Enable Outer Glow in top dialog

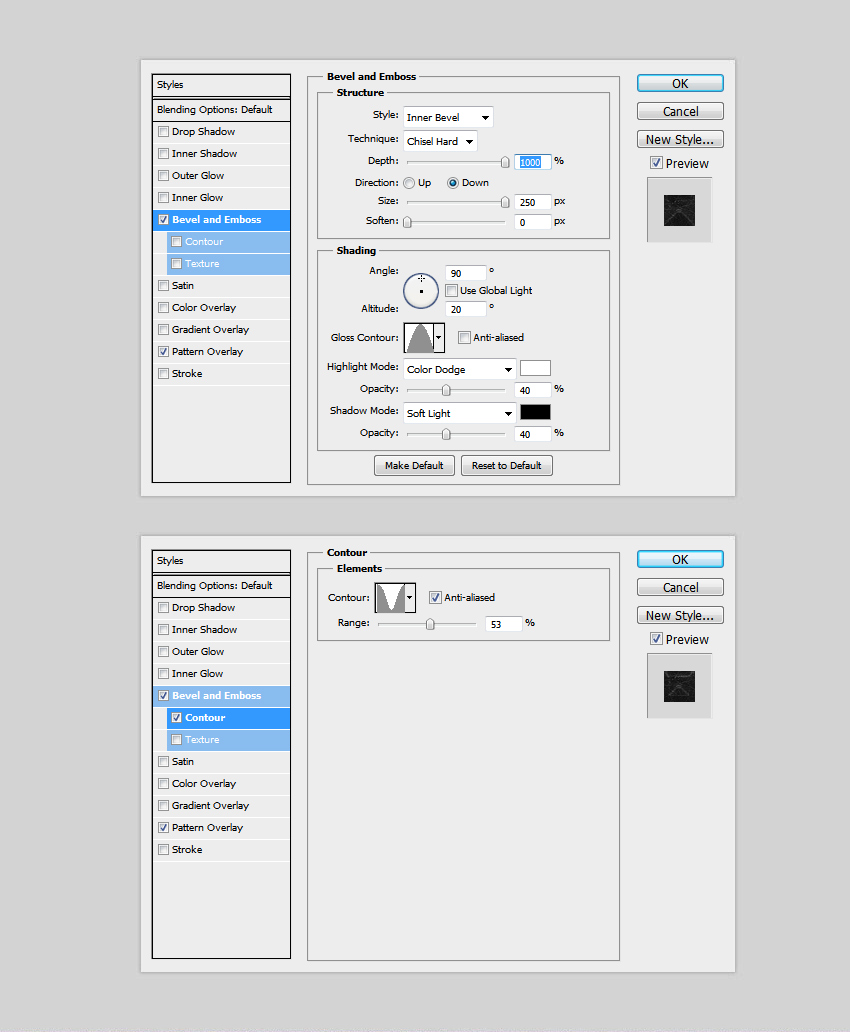pos(163,176)
